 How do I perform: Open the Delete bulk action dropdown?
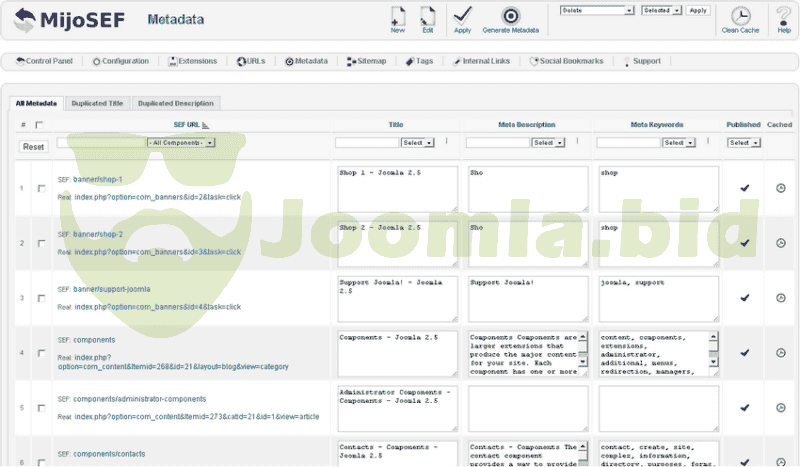pos(597,10)
